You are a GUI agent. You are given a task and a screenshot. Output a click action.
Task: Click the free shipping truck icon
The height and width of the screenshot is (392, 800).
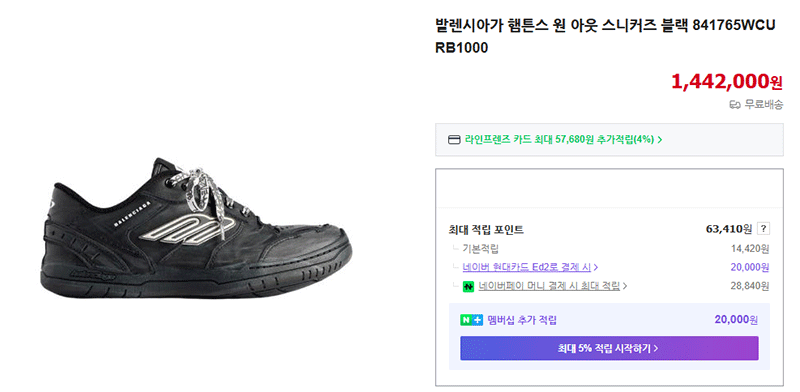pos(735,105)
